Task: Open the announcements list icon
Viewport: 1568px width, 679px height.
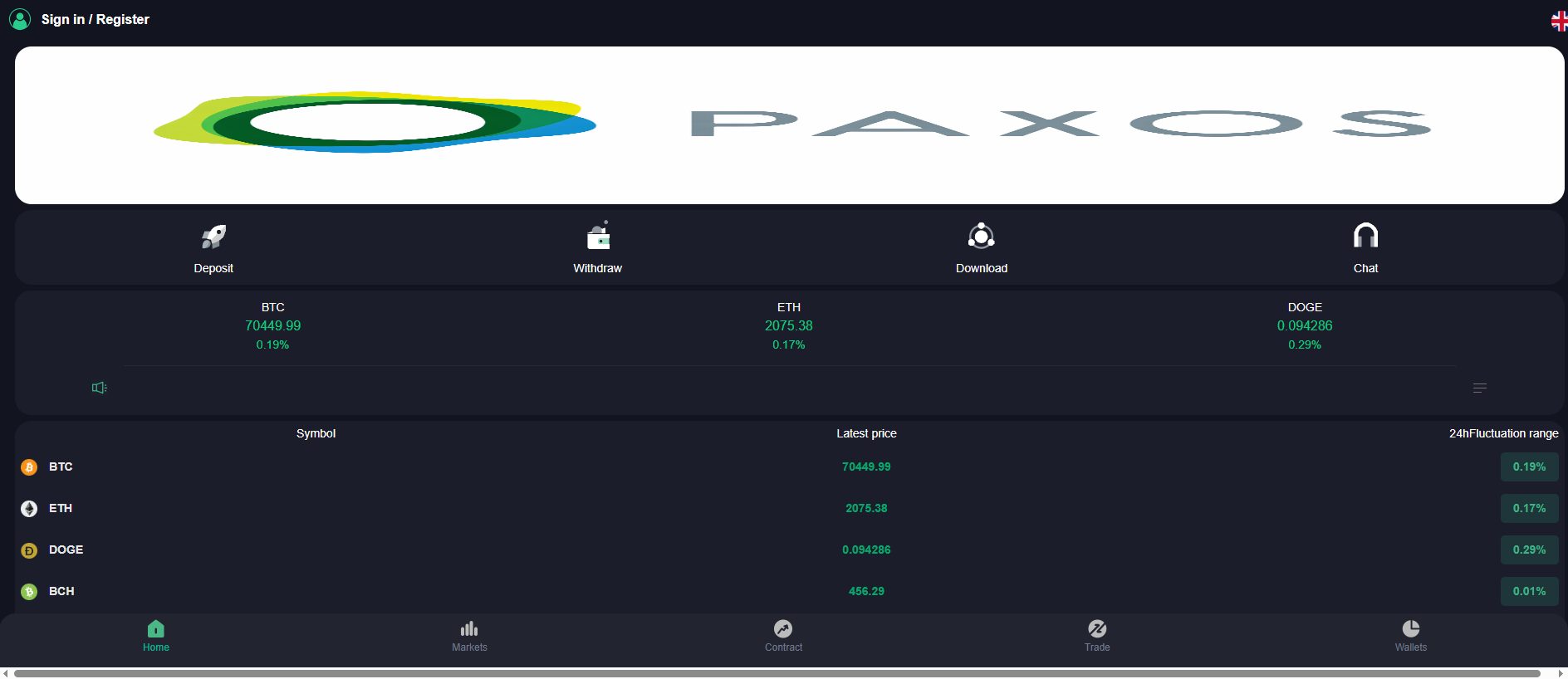Action: (1480, 388)
